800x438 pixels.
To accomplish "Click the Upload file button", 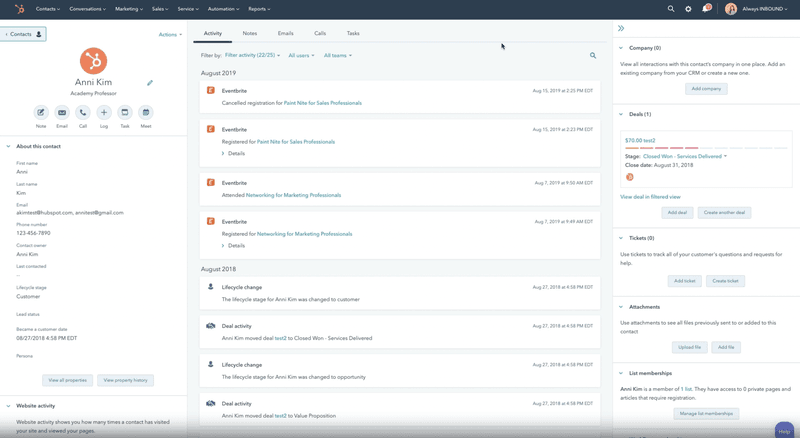I will pos(689,347).
